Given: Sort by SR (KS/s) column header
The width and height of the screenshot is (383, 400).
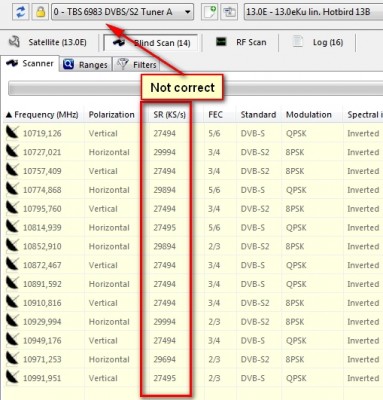Looking at the screenshot, I should (170, 115).
